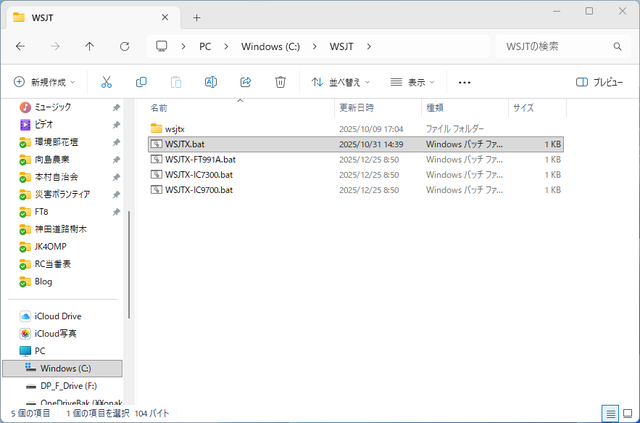The image size is (640, 423).
Task: Click the Rename icon in toolbar
Action: coord(211,82)
